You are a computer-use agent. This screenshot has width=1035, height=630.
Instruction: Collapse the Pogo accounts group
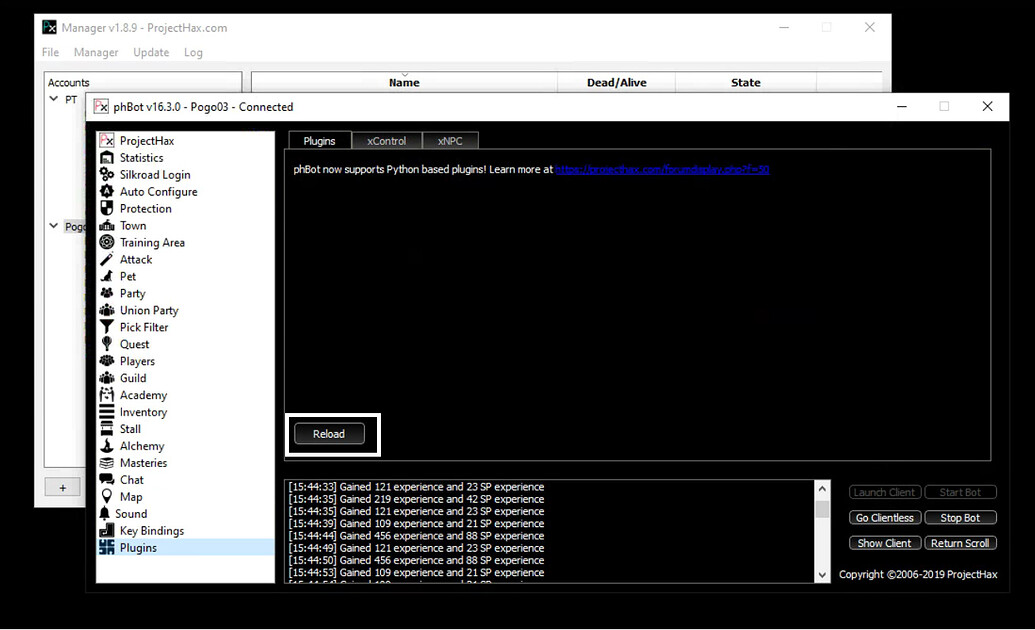pyautogui.click(x=53, y=226)
